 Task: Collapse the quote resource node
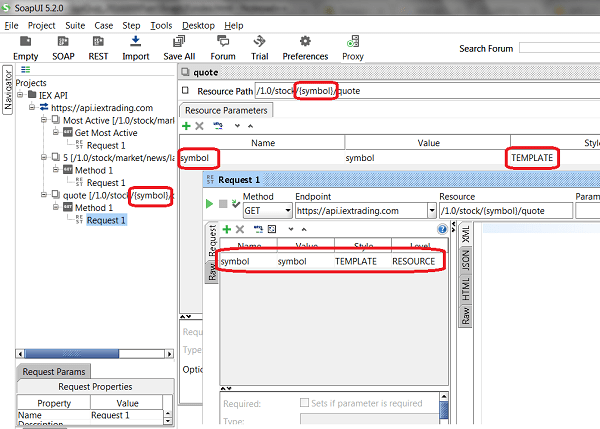tap(44, 195)
